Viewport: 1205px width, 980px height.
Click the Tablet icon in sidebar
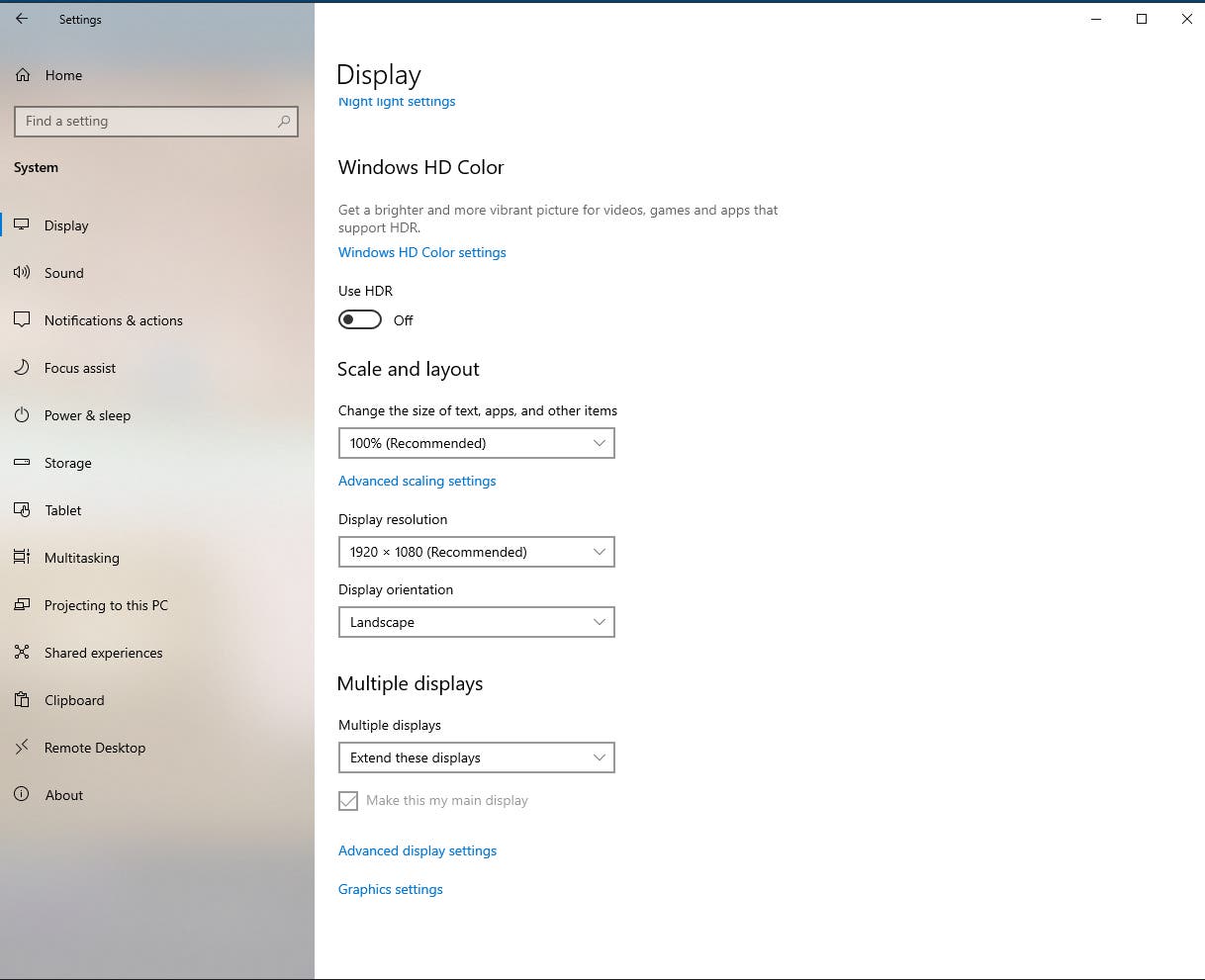point(22,510)
